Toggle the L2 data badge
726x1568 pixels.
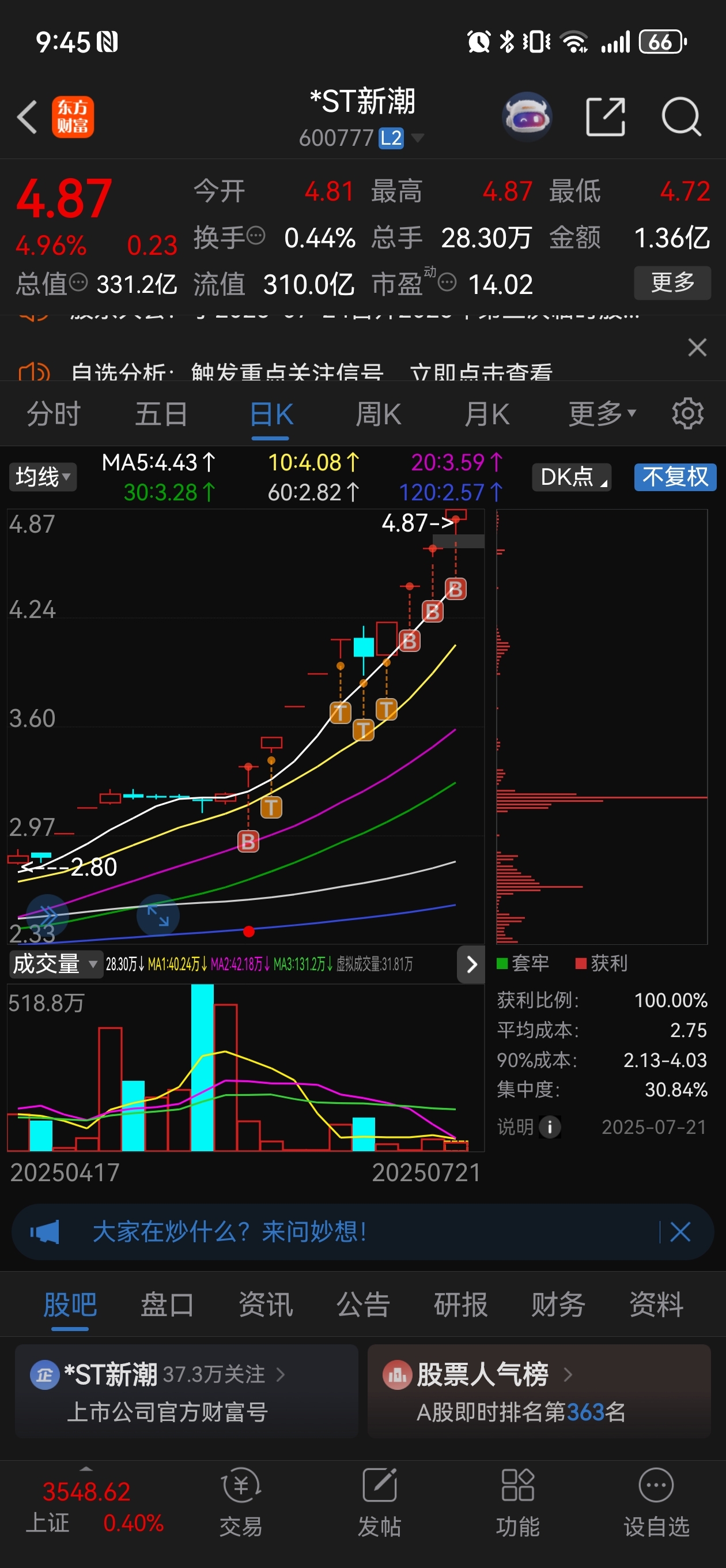pyautogui.click(x=391, y=138)
